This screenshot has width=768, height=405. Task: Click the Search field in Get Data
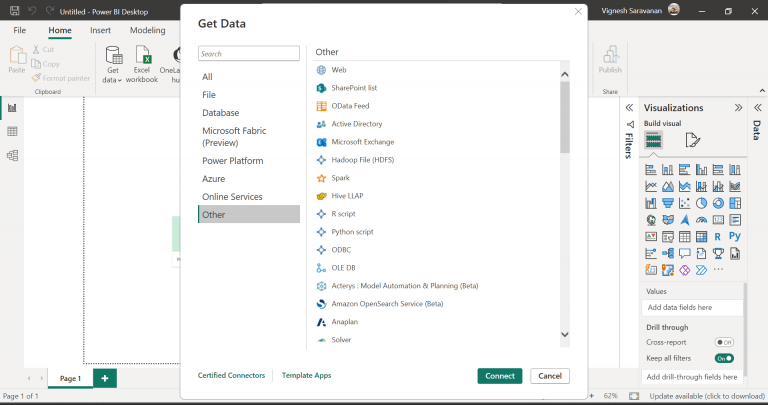point(248,54)
